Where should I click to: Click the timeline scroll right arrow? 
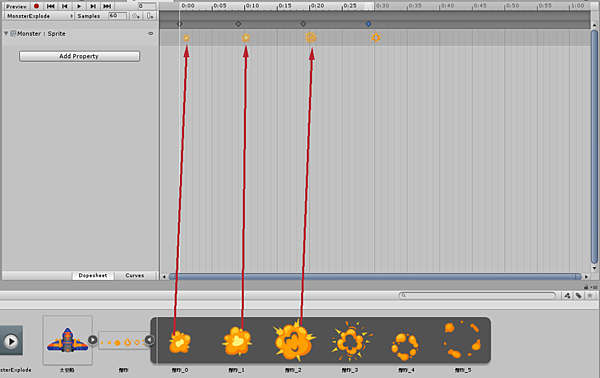[586, 276]
